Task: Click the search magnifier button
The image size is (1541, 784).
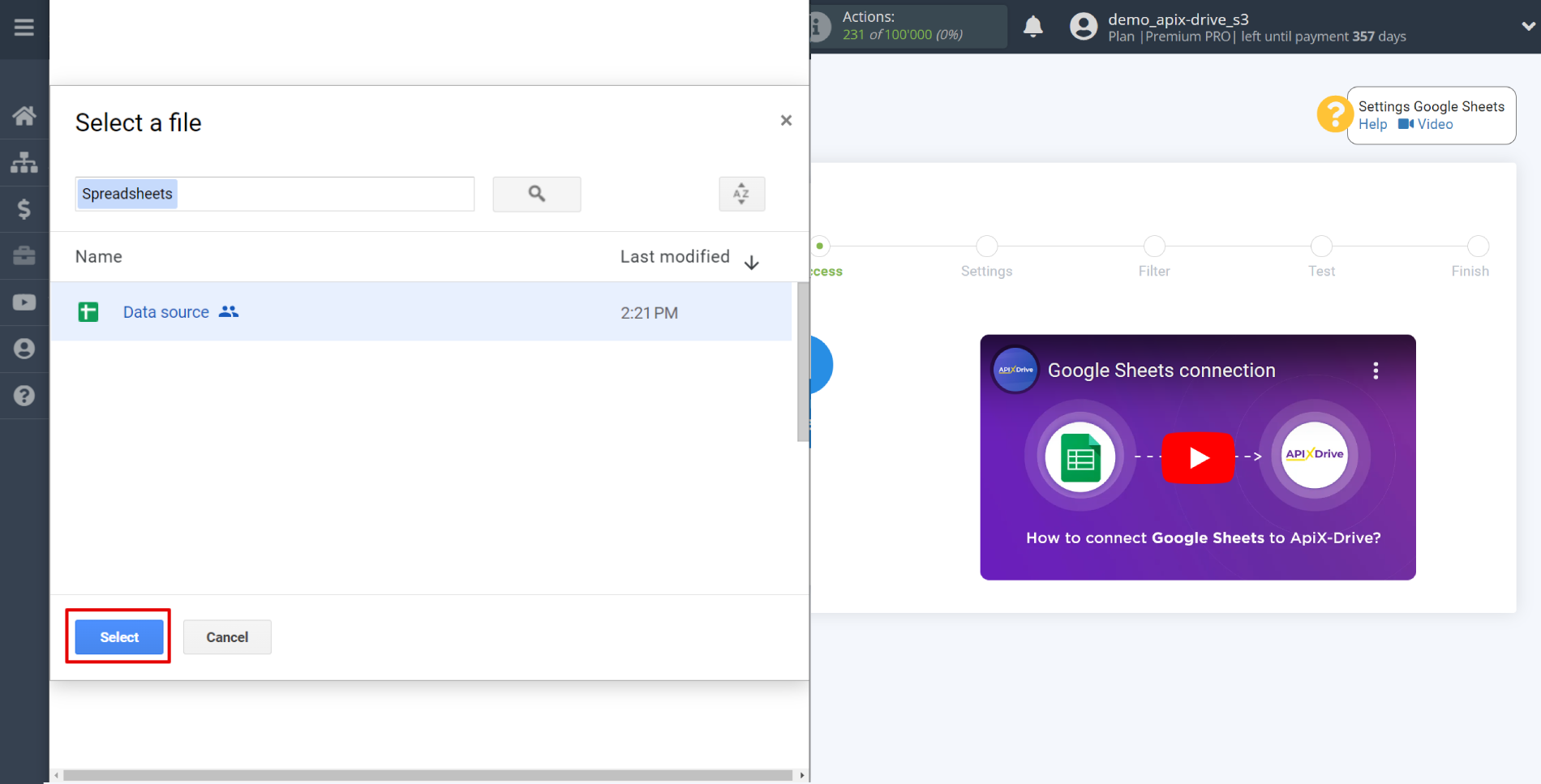Action: [x=537, y=194]
